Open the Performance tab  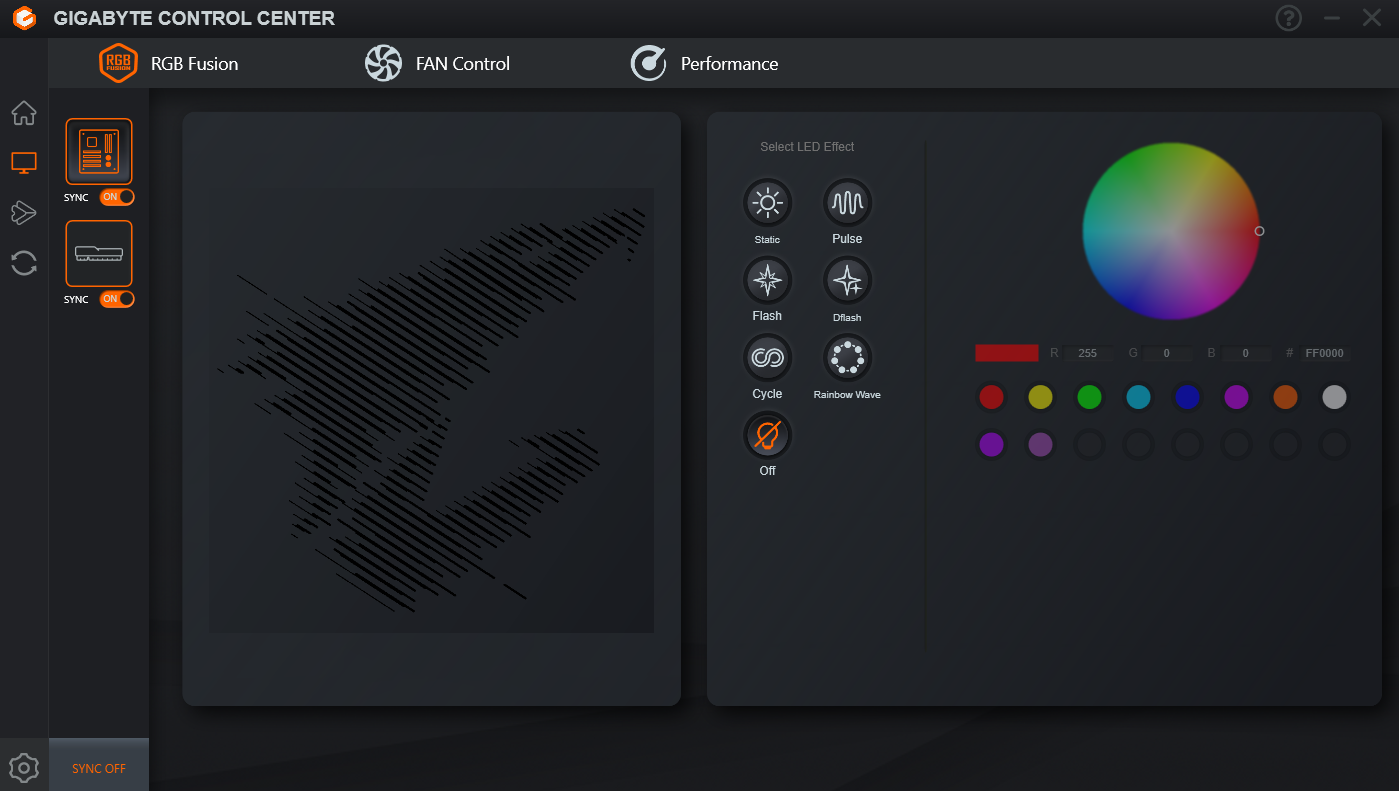click(704, 63)
